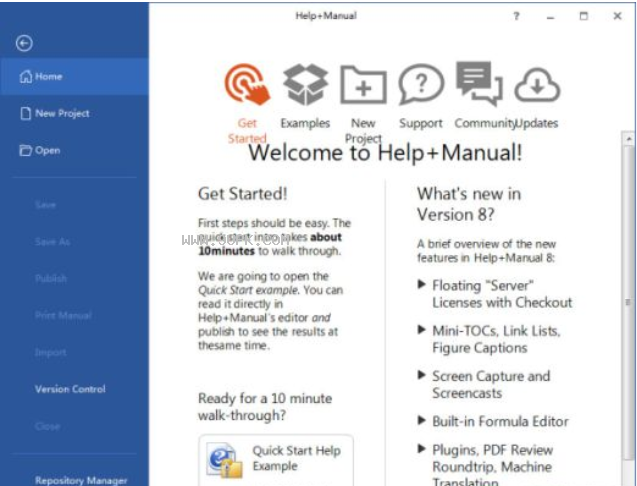Open the Get Started target icon

(247, 85)
